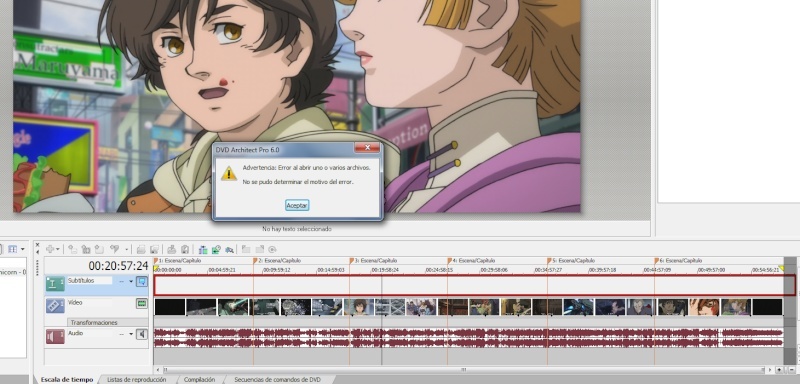
Task: Click the first toolbar icon after the plus dropdown
Action: [x=72, y=249]
